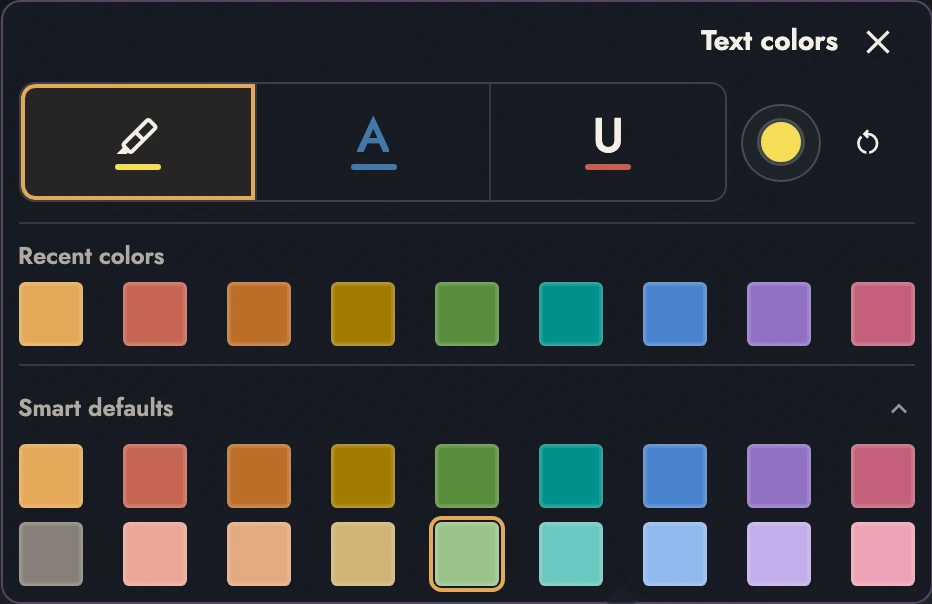Choose rose pink in Smart defaults top row
Screen dimensions: 932x604
883,476
